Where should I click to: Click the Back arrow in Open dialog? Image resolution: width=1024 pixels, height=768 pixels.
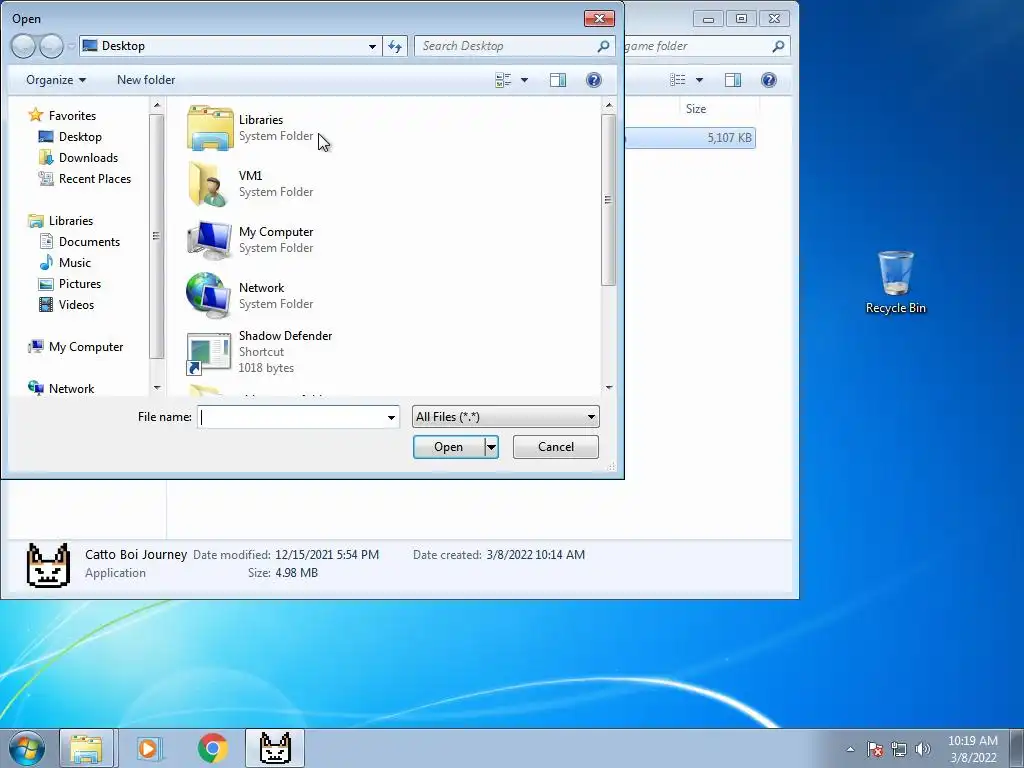24,46
